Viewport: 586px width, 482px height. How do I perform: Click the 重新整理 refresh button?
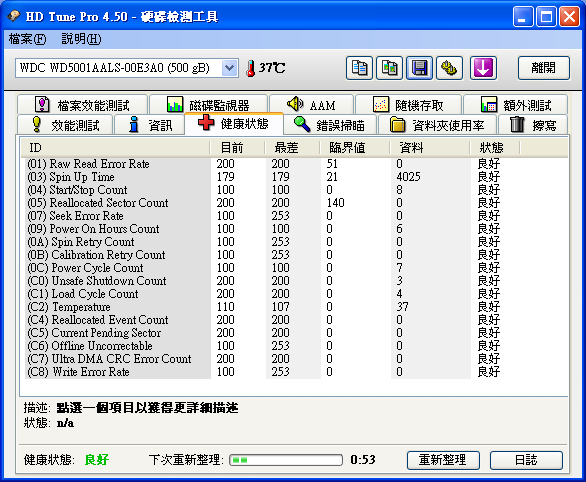[443, 460]
